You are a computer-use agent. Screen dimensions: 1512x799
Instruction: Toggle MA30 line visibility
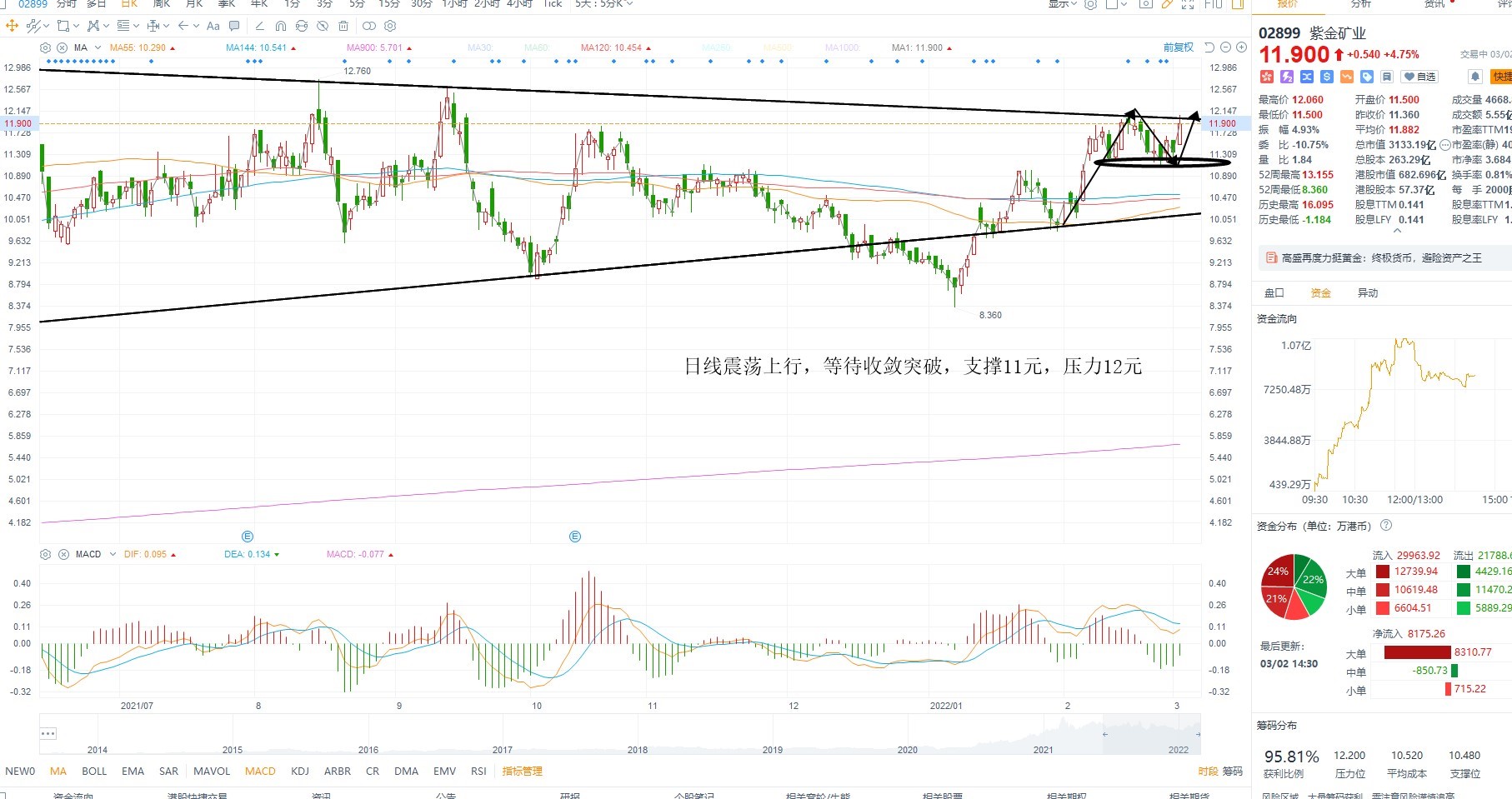point(479,47)
